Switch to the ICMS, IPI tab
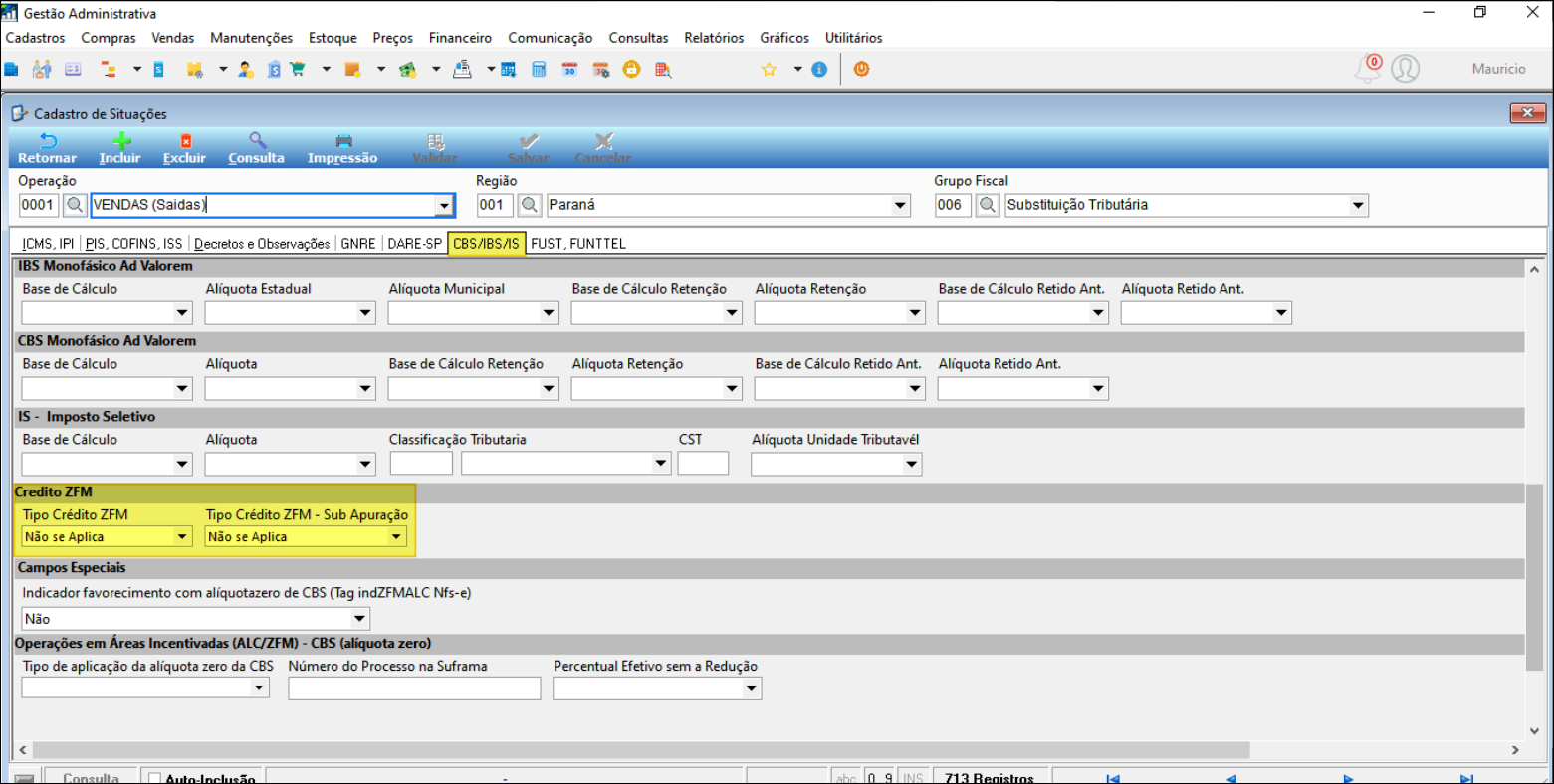The height and width of the screenshot is (784, 1554). (48, 244)
